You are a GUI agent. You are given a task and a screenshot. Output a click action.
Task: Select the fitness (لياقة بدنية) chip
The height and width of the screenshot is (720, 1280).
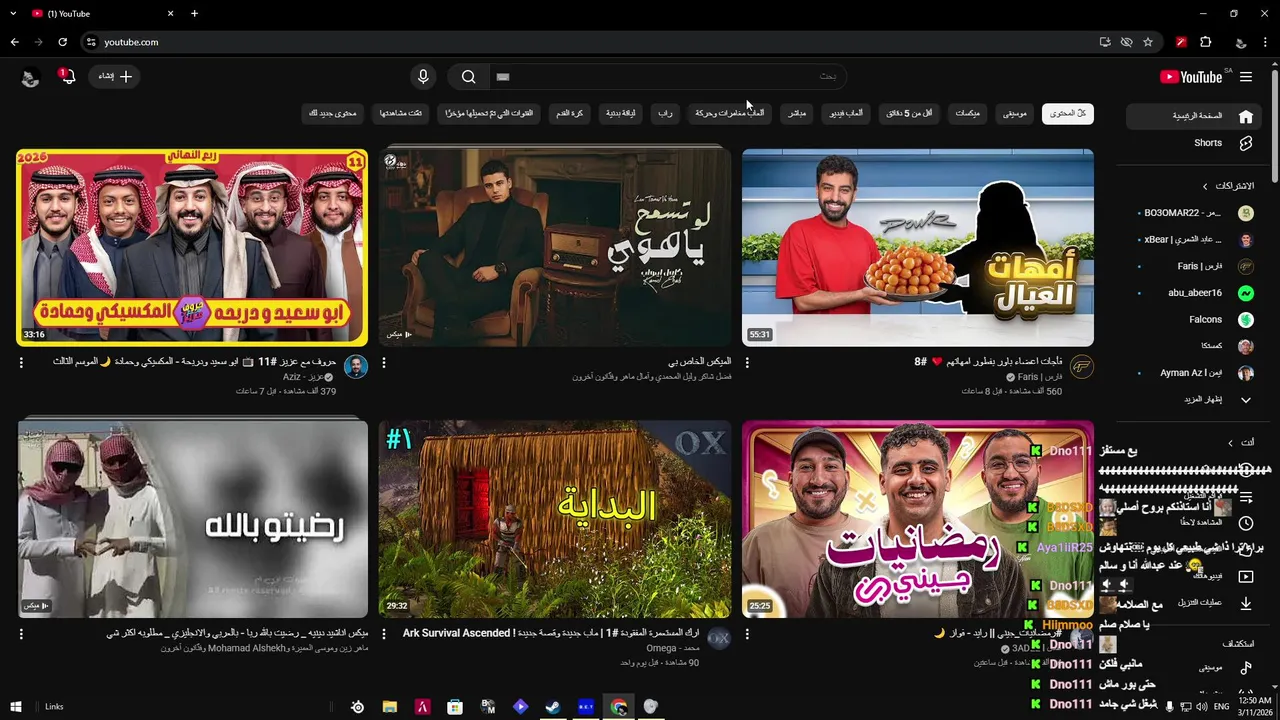coord(621,113)
